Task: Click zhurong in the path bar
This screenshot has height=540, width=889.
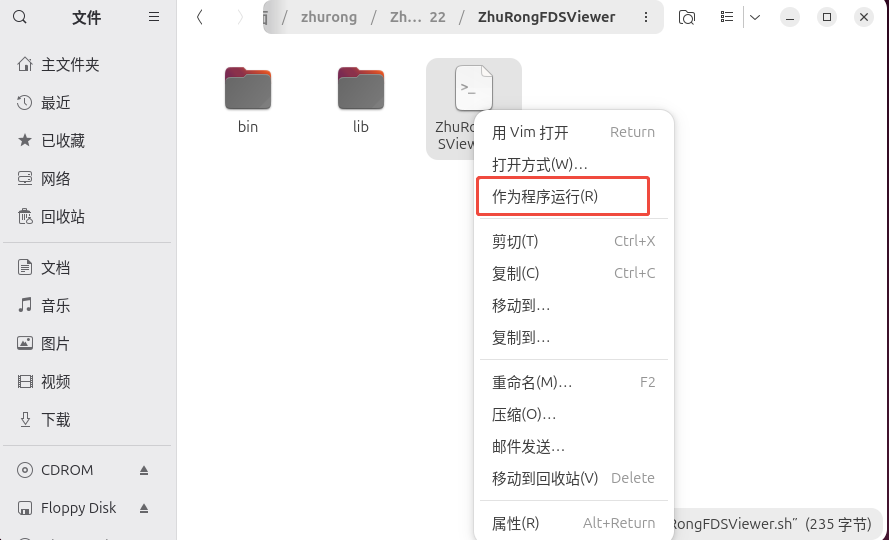Action: point(329,17)
